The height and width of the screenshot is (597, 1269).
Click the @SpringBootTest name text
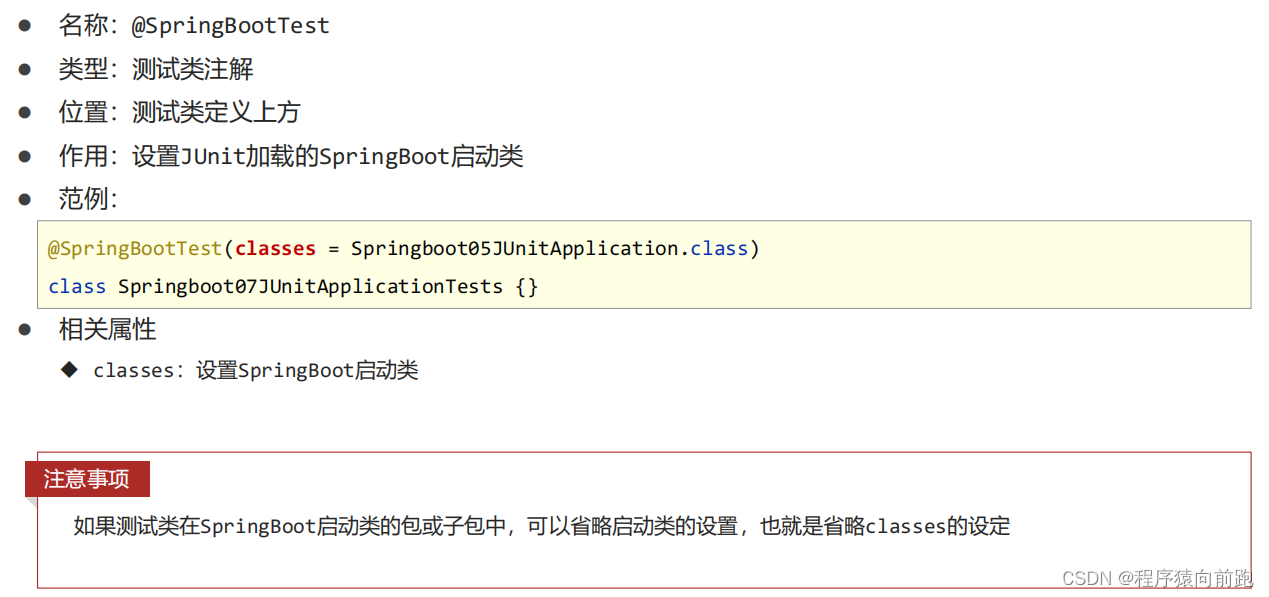point(231,26)
